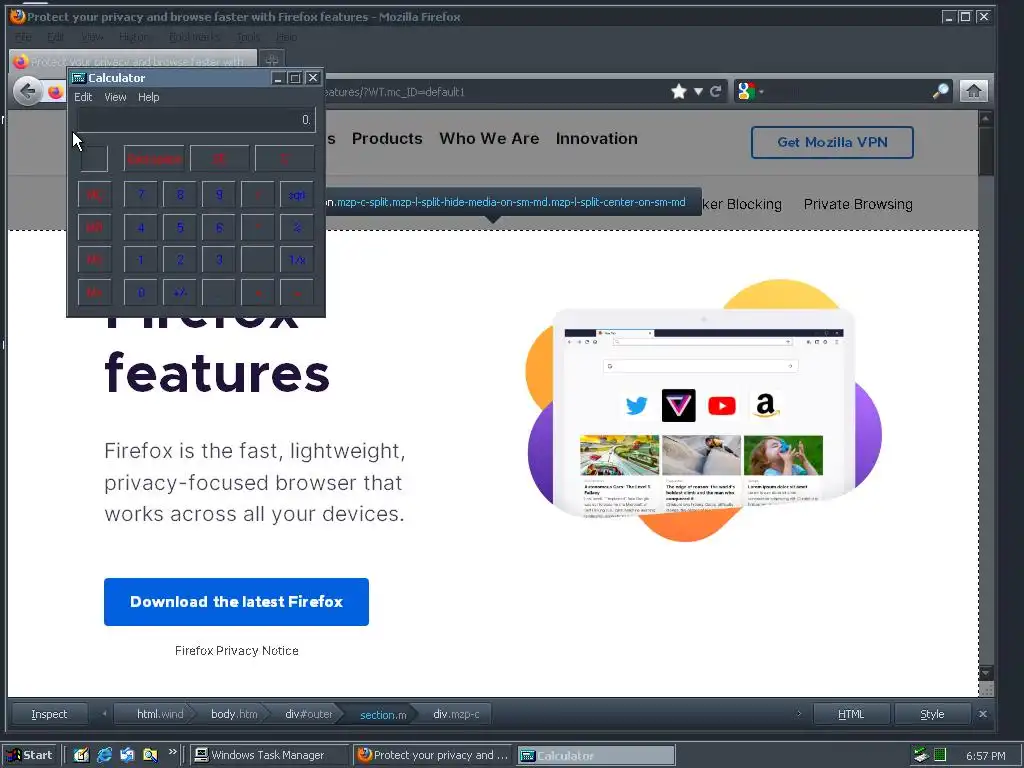1024x768 pixels.
Task: Click the 0 key in Calculator
Action: pyautogui.click(x=140, y=293)
